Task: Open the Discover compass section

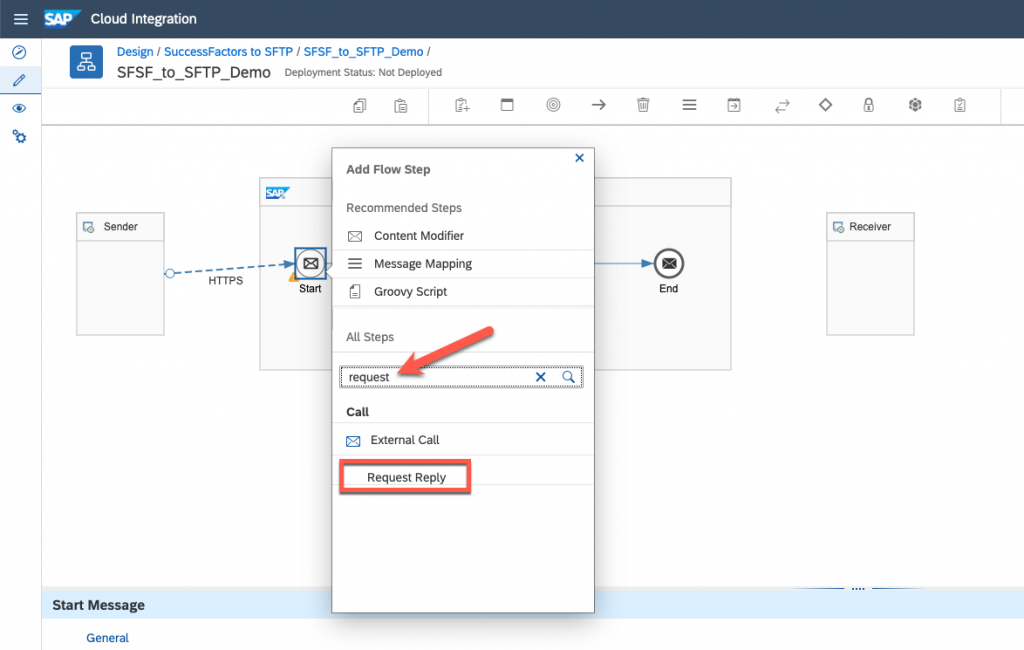Action: pyautogui.click(x=20, y=52)
